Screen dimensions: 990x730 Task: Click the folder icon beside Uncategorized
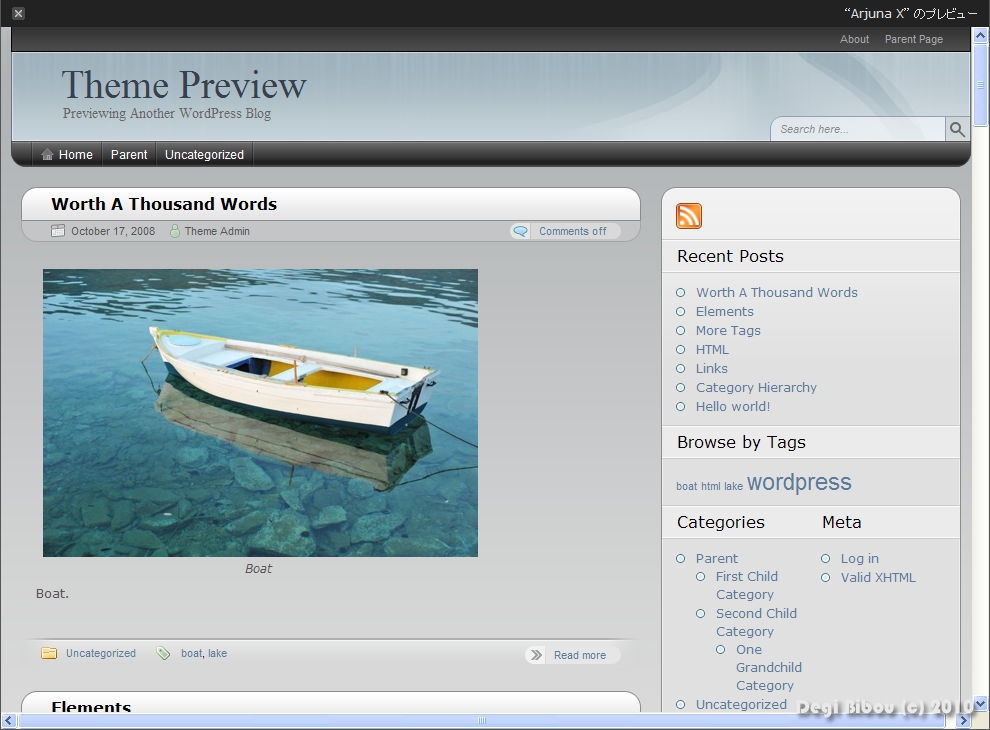pos(49,653)
